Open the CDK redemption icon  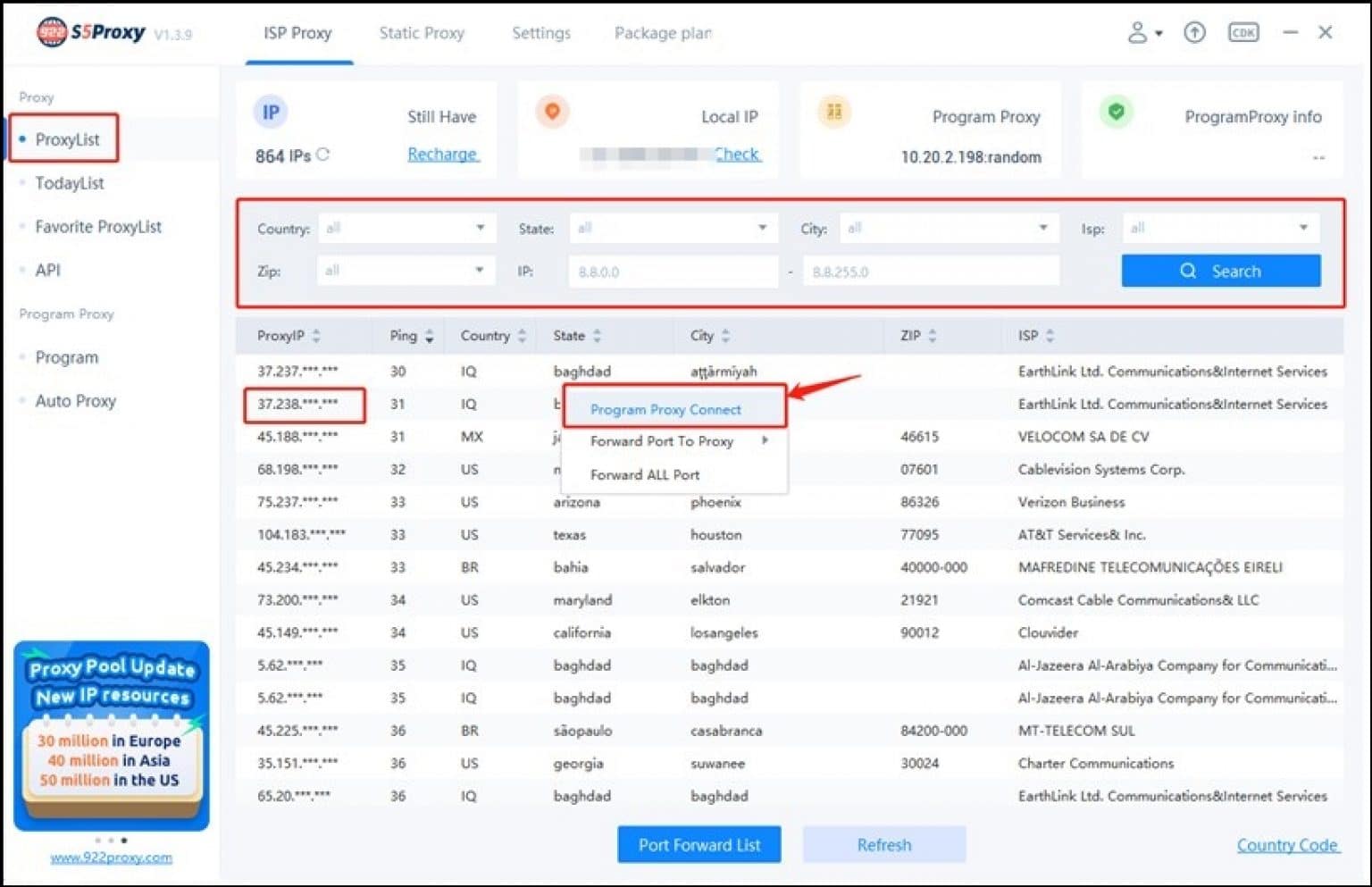1242,32
